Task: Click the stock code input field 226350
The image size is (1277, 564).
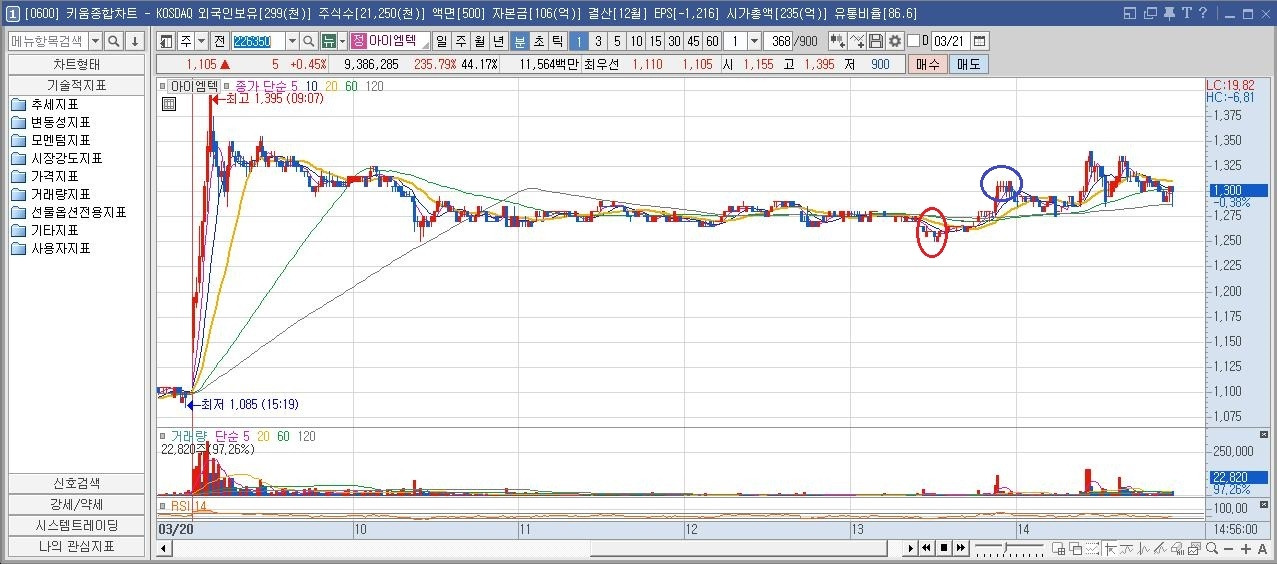Action: click(x=258, y=41)
